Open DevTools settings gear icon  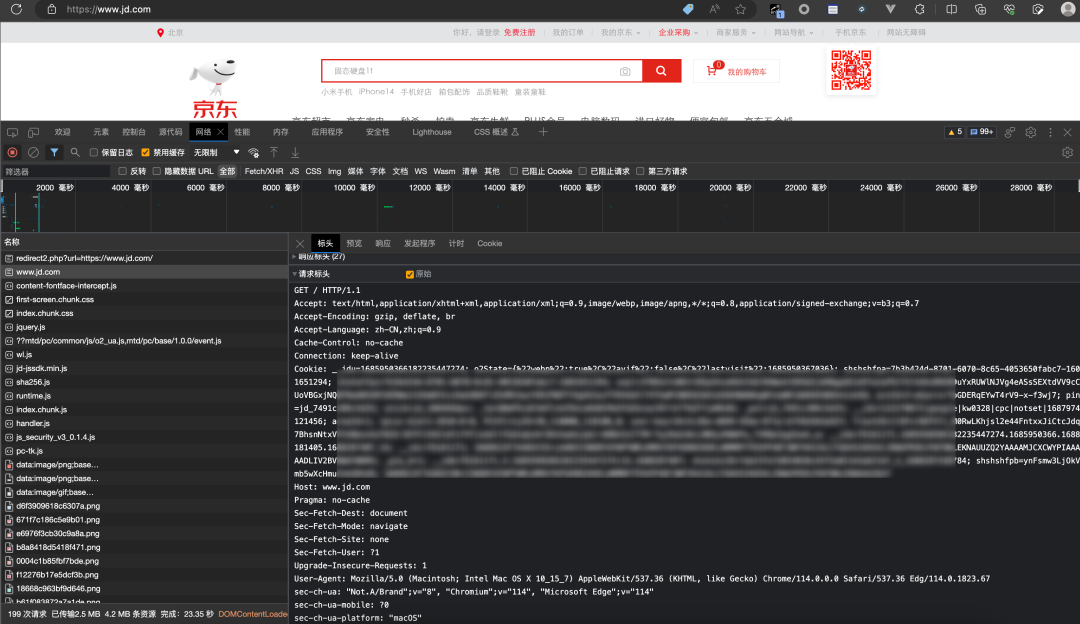[x=1030, y=132]
